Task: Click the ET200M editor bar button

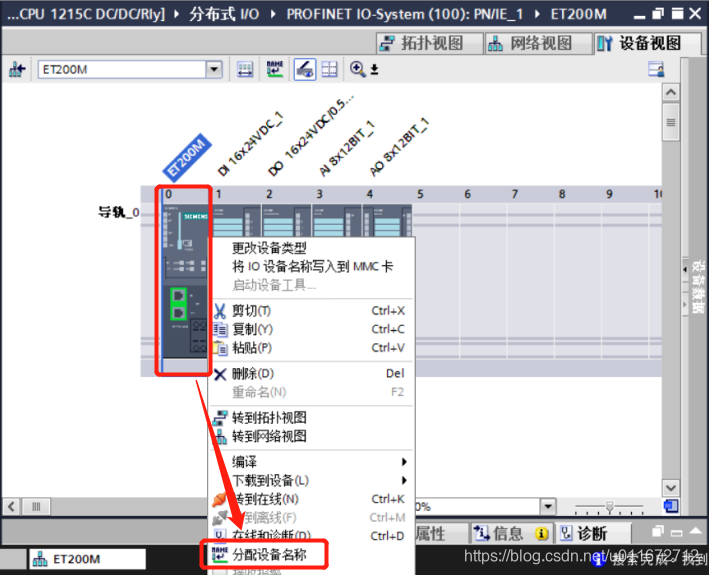Action: tap(88, 559)
